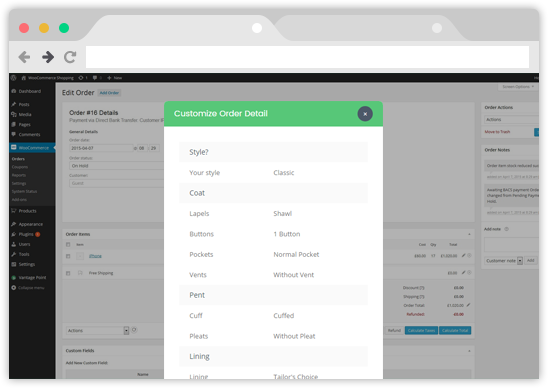Screen dimensions: 548x388
Task: Click the Refund button
Action: click(x=394, y=331)
